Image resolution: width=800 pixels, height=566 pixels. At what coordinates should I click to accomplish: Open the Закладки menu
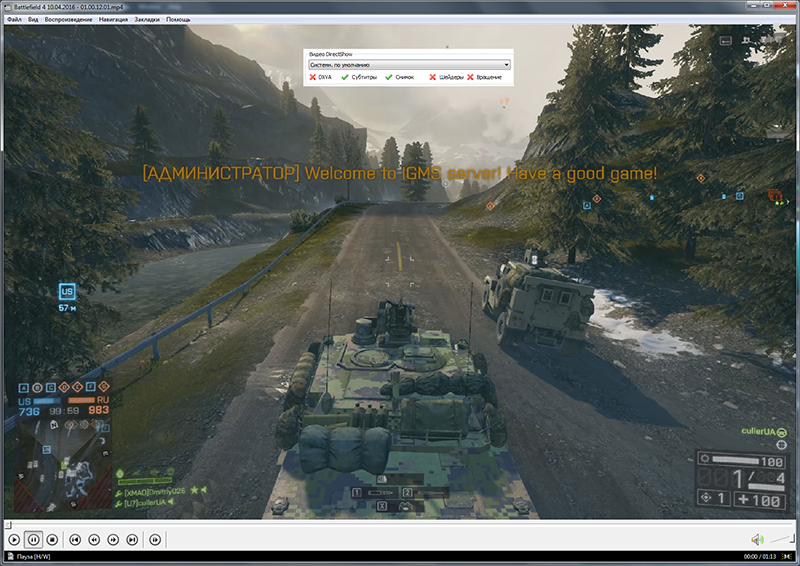pos(147,19)
